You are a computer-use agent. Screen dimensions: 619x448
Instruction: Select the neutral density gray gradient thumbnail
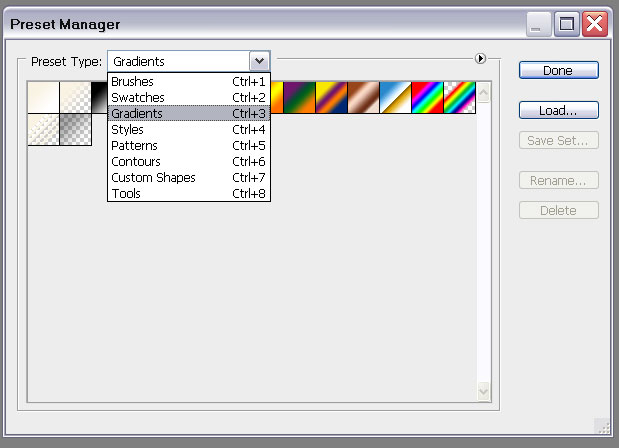pos(75,130)
